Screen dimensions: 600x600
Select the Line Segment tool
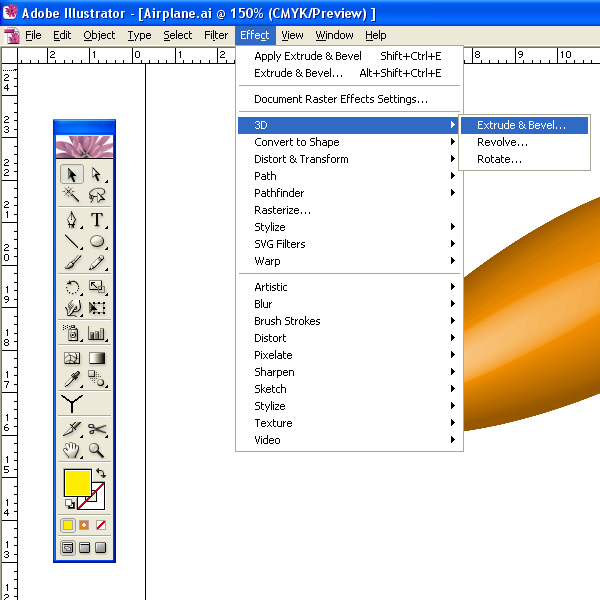tap(72, 241)
